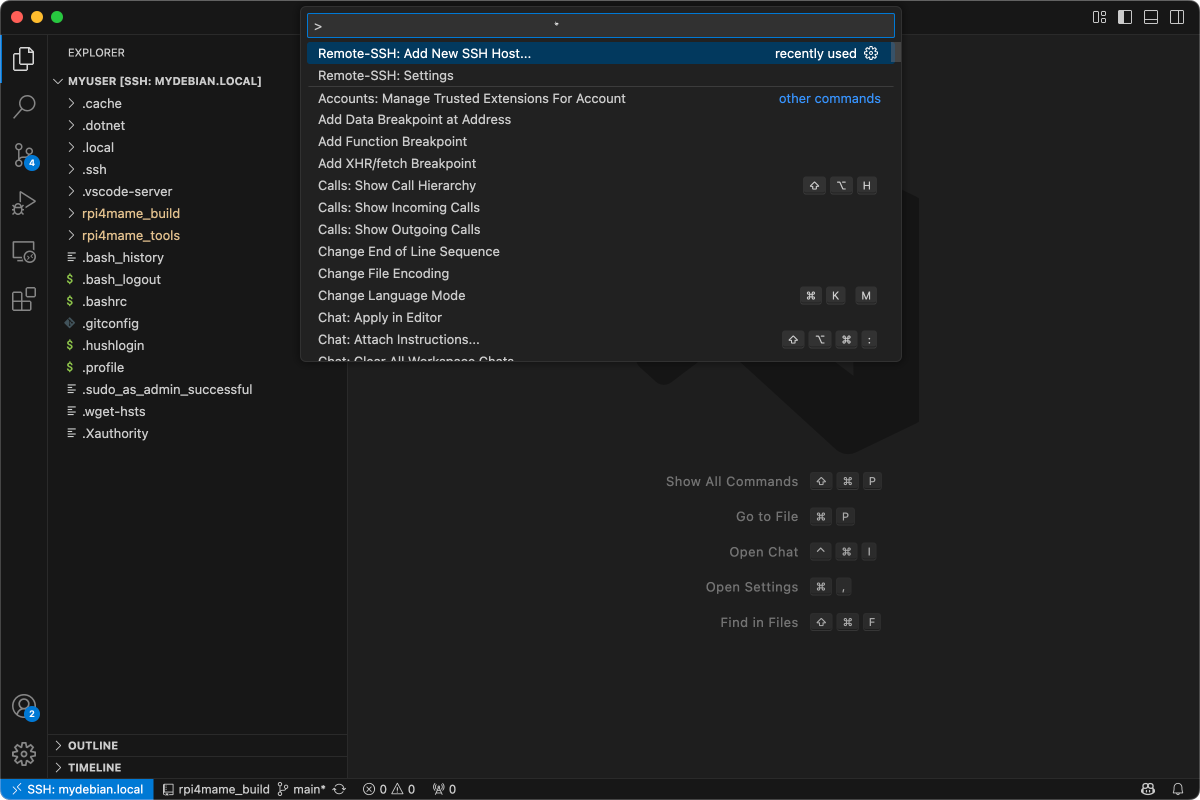
Task: Open the Copilot status bar icon
Action: coord(1149,789)
